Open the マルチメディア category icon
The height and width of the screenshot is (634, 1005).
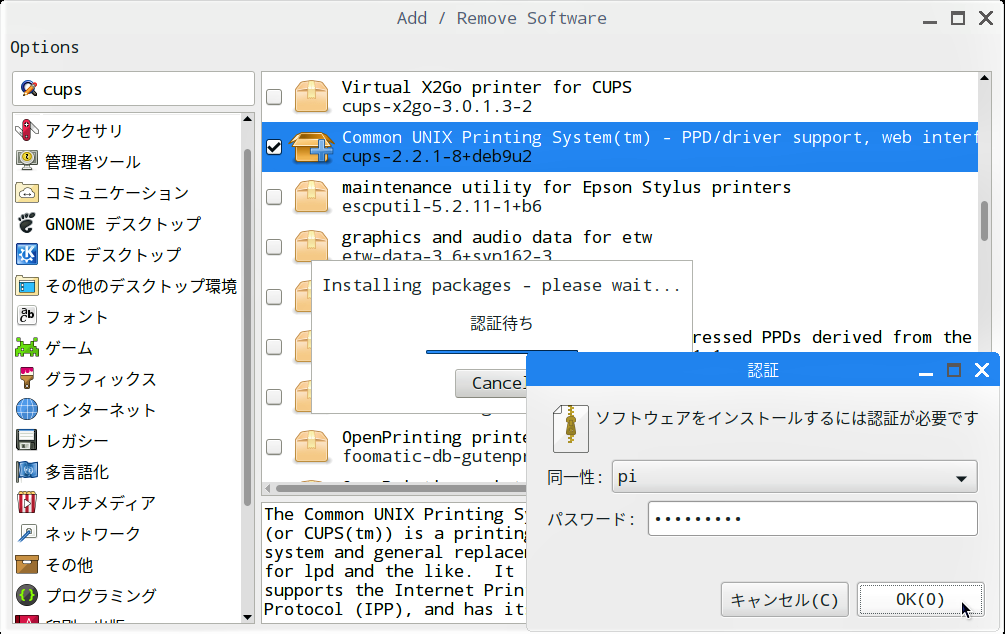27,503
